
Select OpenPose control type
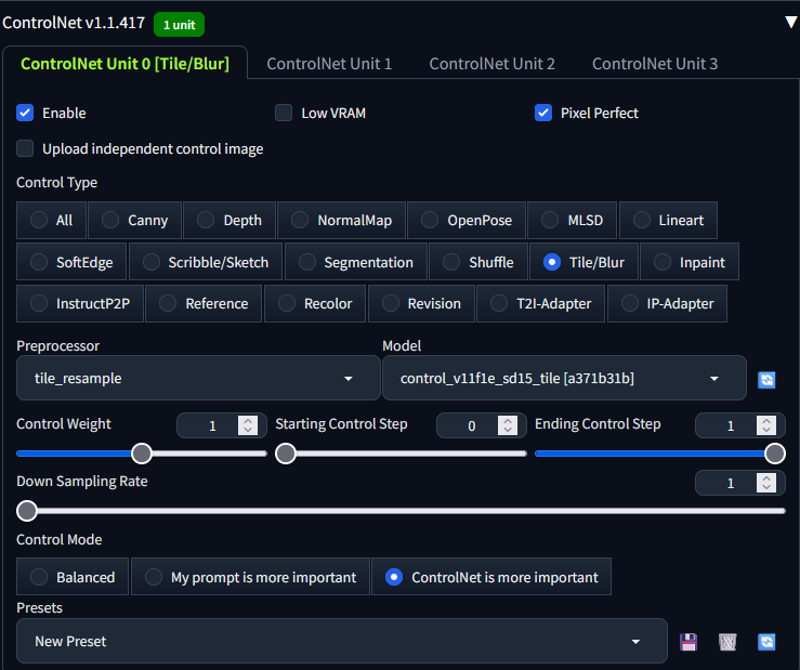(466, 220)
